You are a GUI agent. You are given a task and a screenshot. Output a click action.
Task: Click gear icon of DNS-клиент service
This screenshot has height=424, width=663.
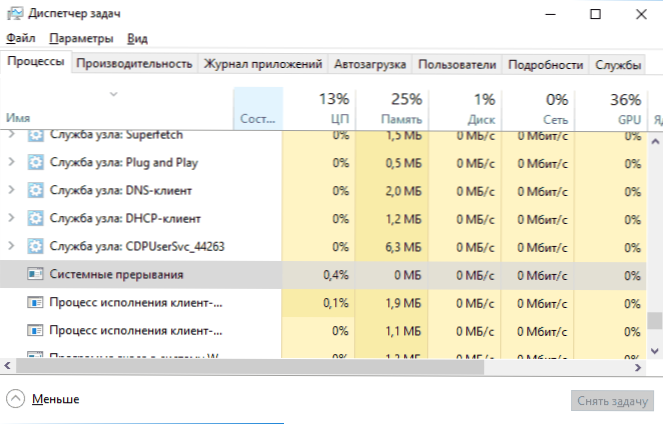click(x=36, y=191)
